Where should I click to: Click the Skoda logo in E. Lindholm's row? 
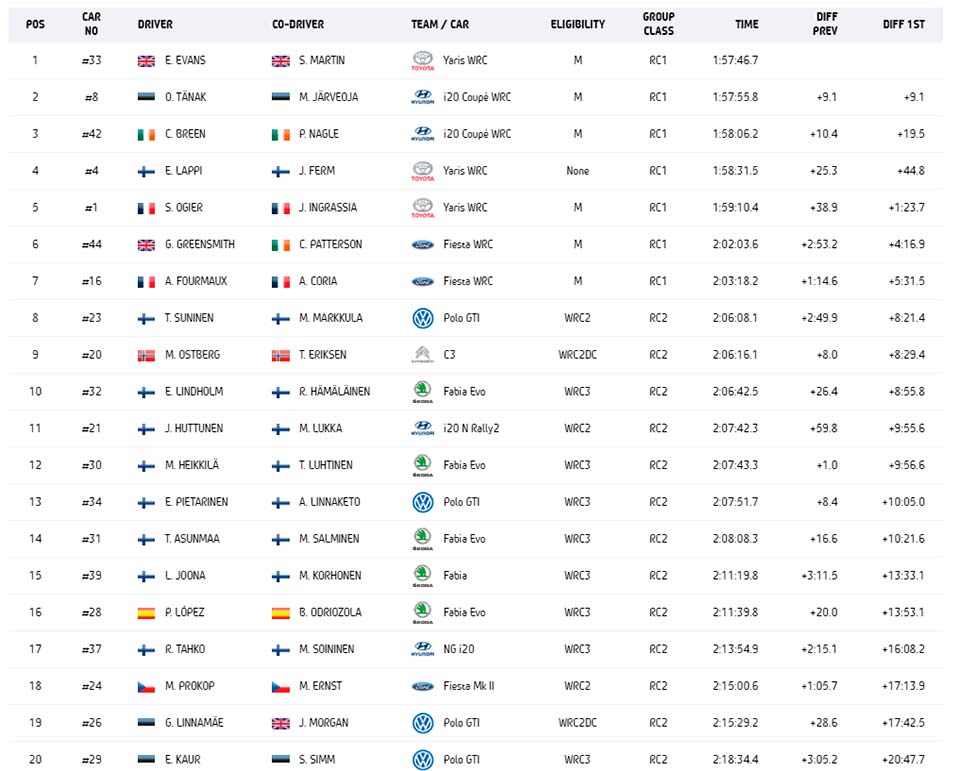point(422,391)
